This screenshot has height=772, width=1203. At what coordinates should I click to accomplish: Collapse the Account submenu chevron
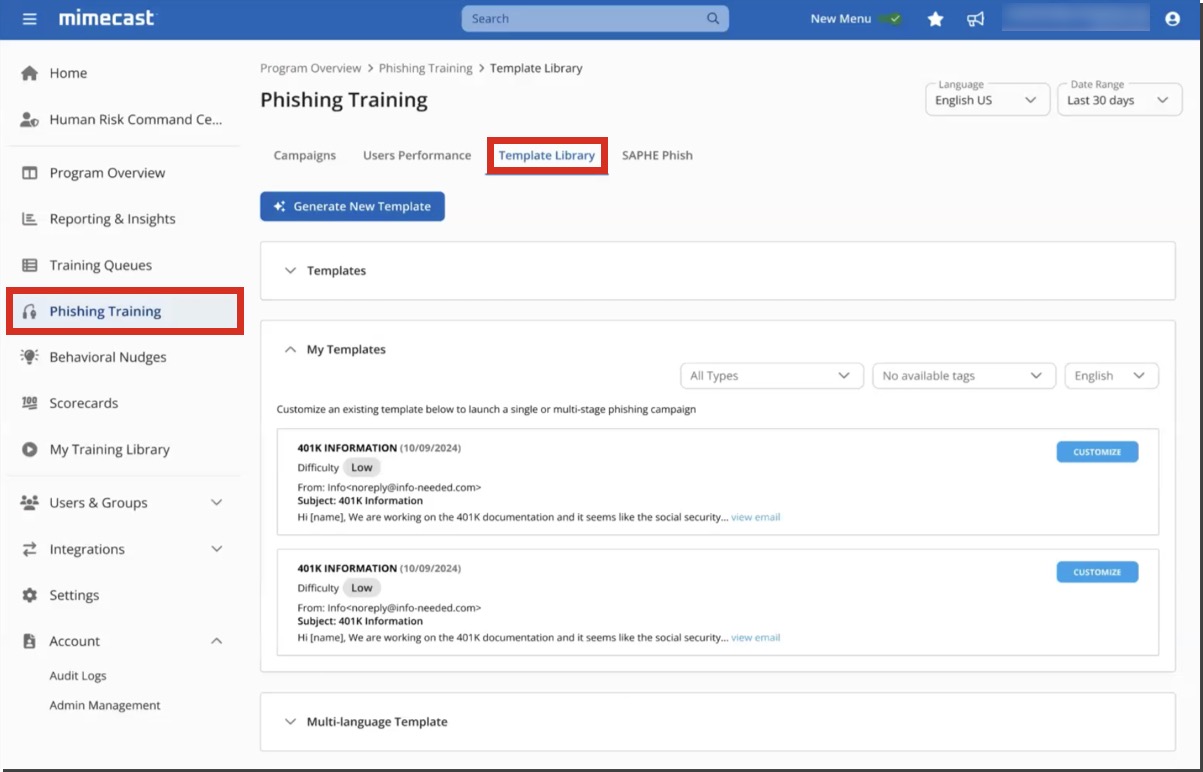click(x=216, y=641)
